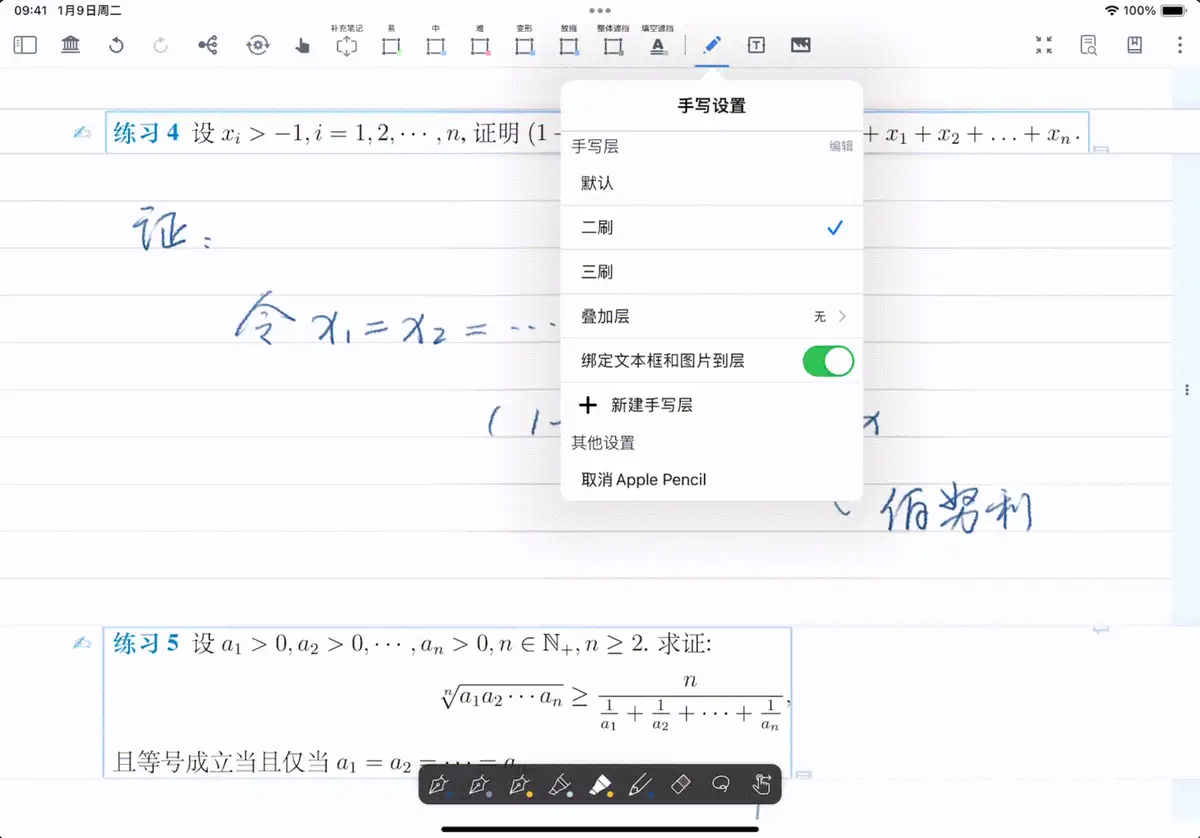The height and width of the screenshot is (838, 1200).
Task: Select the finger swipe gesture tool
Action: (761, 784)
